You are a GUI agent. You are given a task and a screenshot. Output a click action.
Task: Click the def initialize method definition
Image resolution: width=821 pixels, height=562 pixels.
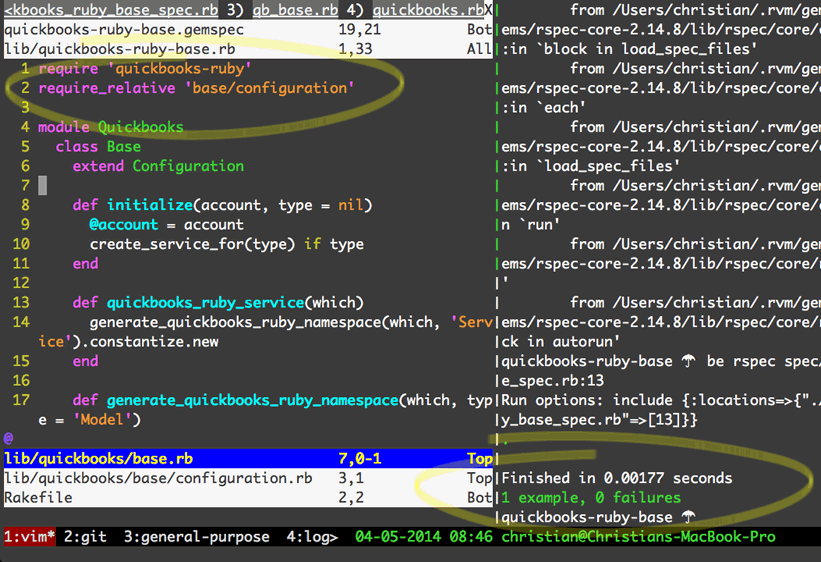[x=223, y=205]
